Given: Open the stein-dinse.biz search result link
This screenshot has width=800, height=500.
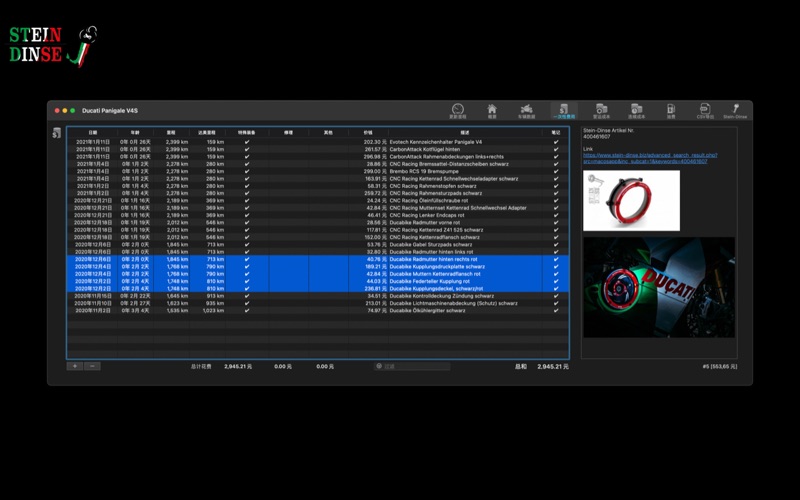Looking at the screenshot, I should (650, 158).
